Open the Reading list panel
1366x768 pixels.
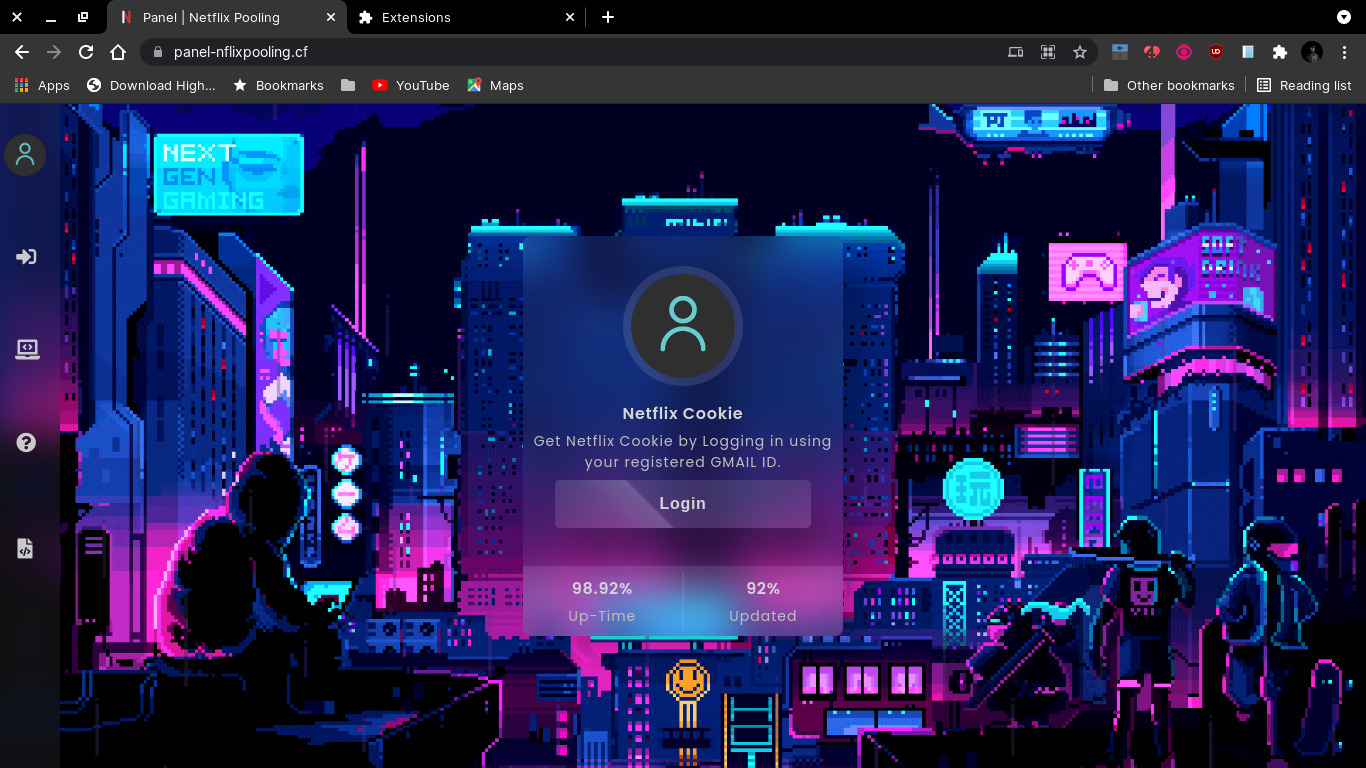tap(1304, 85)
